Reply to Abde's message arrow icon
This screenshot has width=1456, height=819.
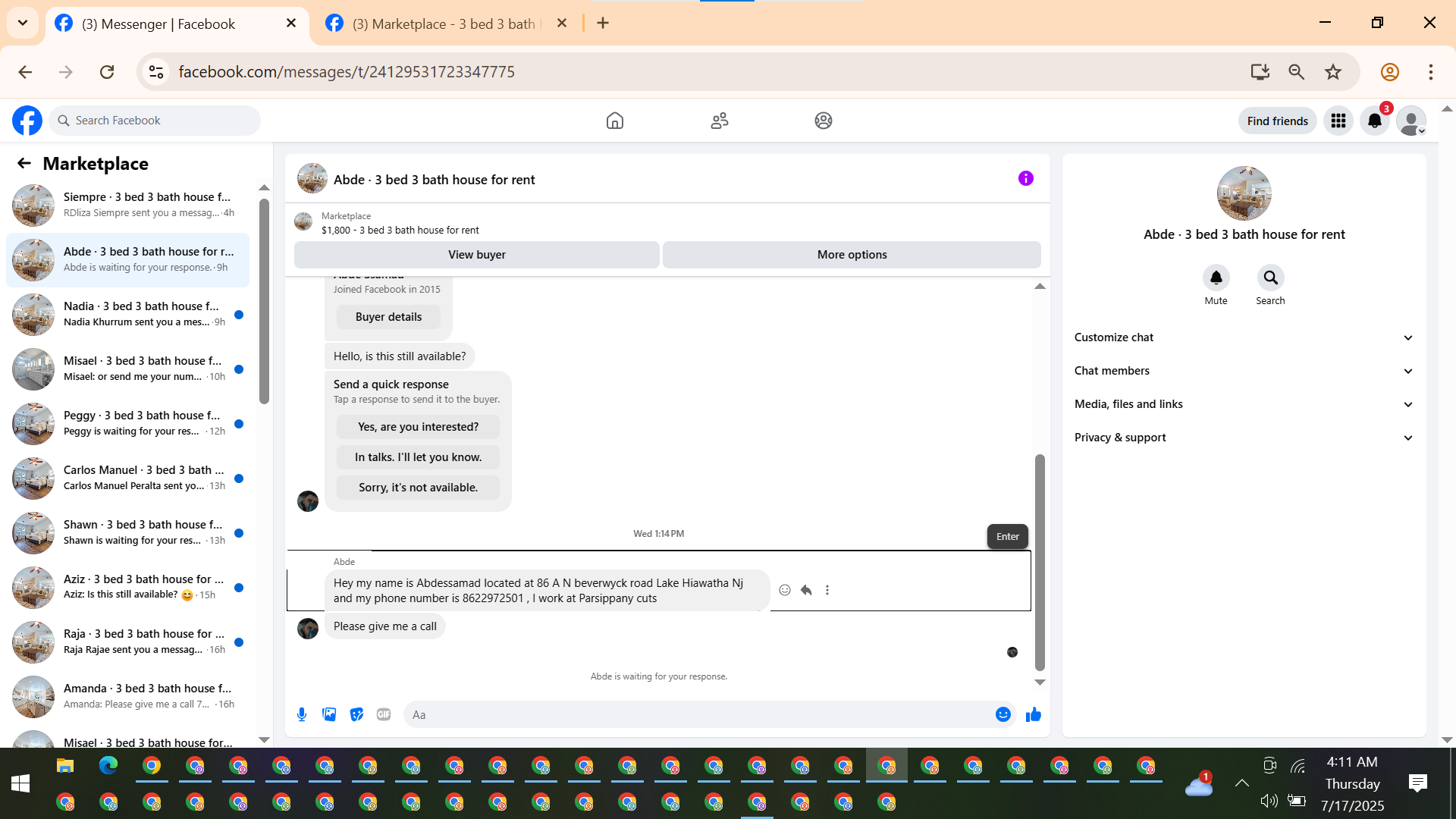click(x=806, y=590)
